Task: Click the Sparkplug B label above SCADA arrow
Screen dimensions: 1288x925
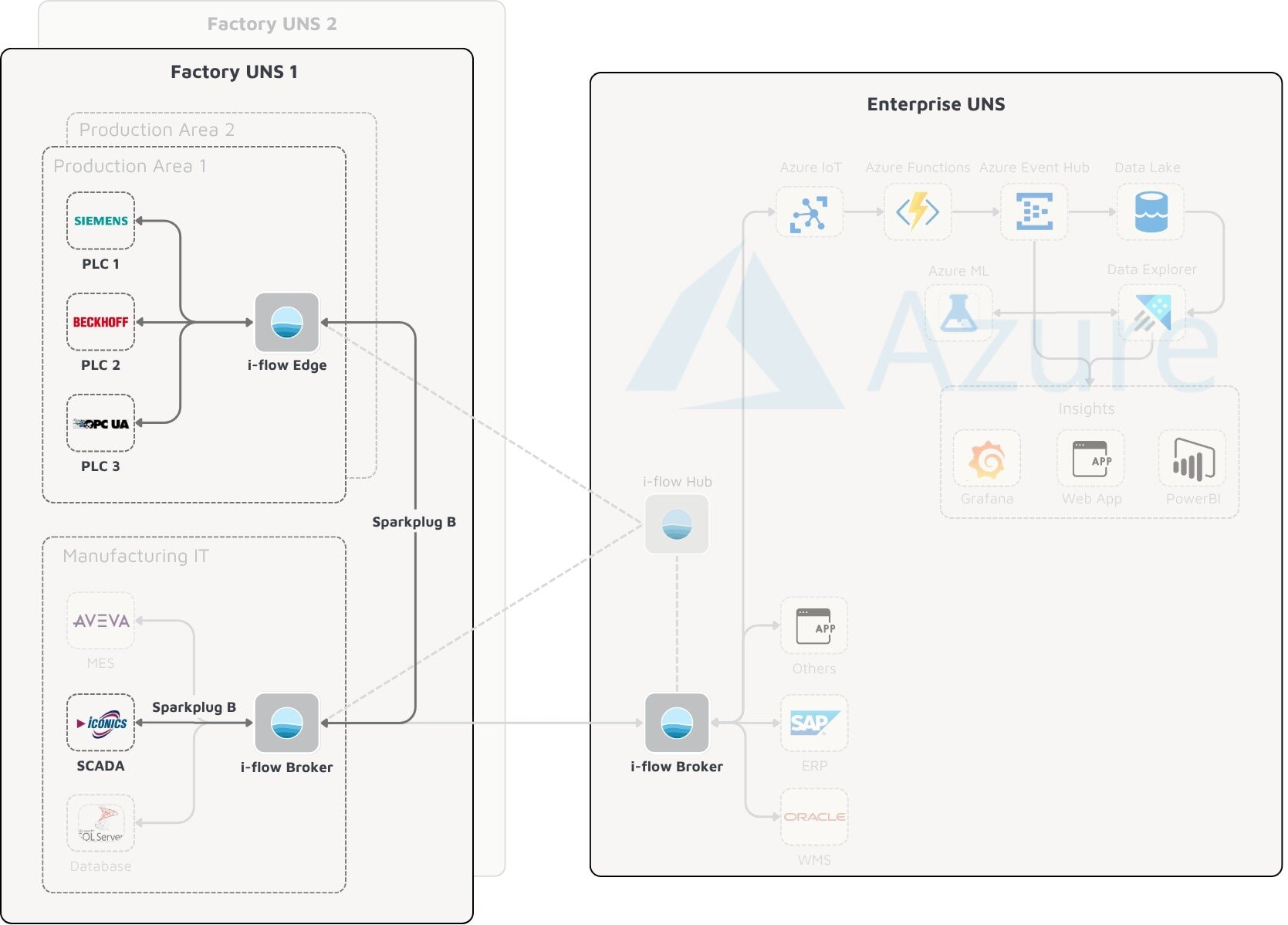Action: pos(194,707)
